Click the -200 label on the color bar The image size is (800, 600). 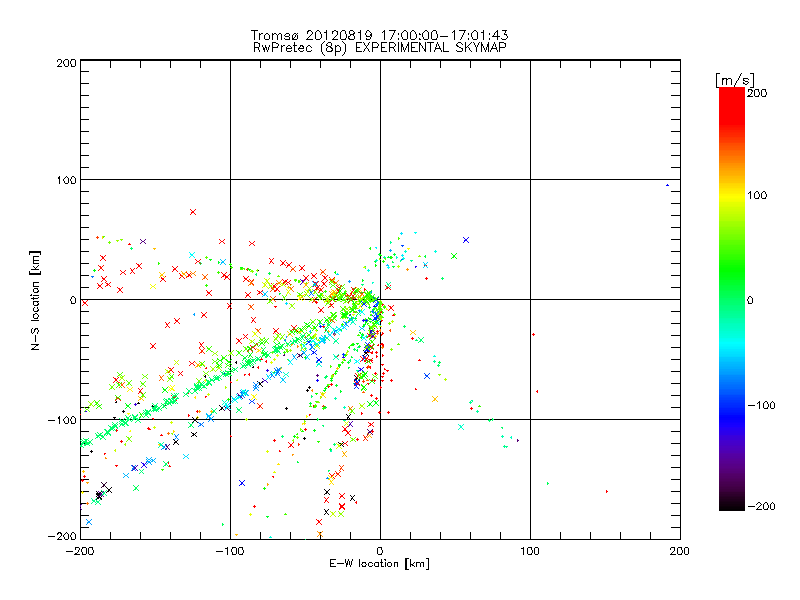pos(761,507)
